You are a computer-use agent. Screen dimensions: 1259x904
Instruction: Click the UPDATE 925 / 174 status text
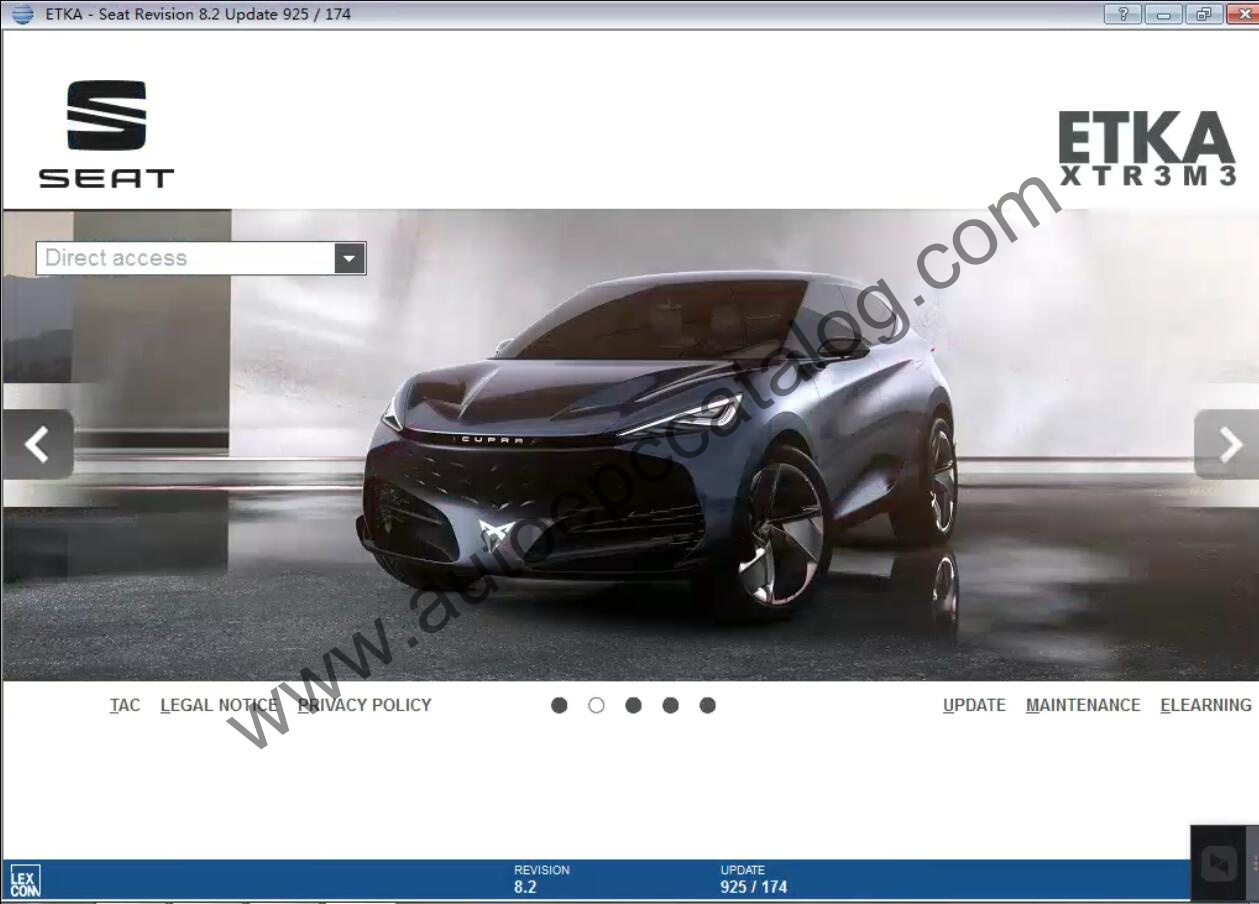[754, 879]
